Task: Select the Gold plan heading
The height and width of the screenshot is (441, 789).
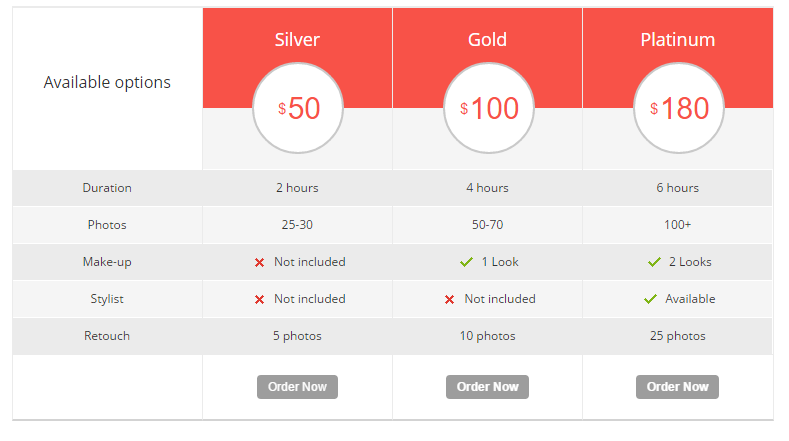Action: point(487,40)
